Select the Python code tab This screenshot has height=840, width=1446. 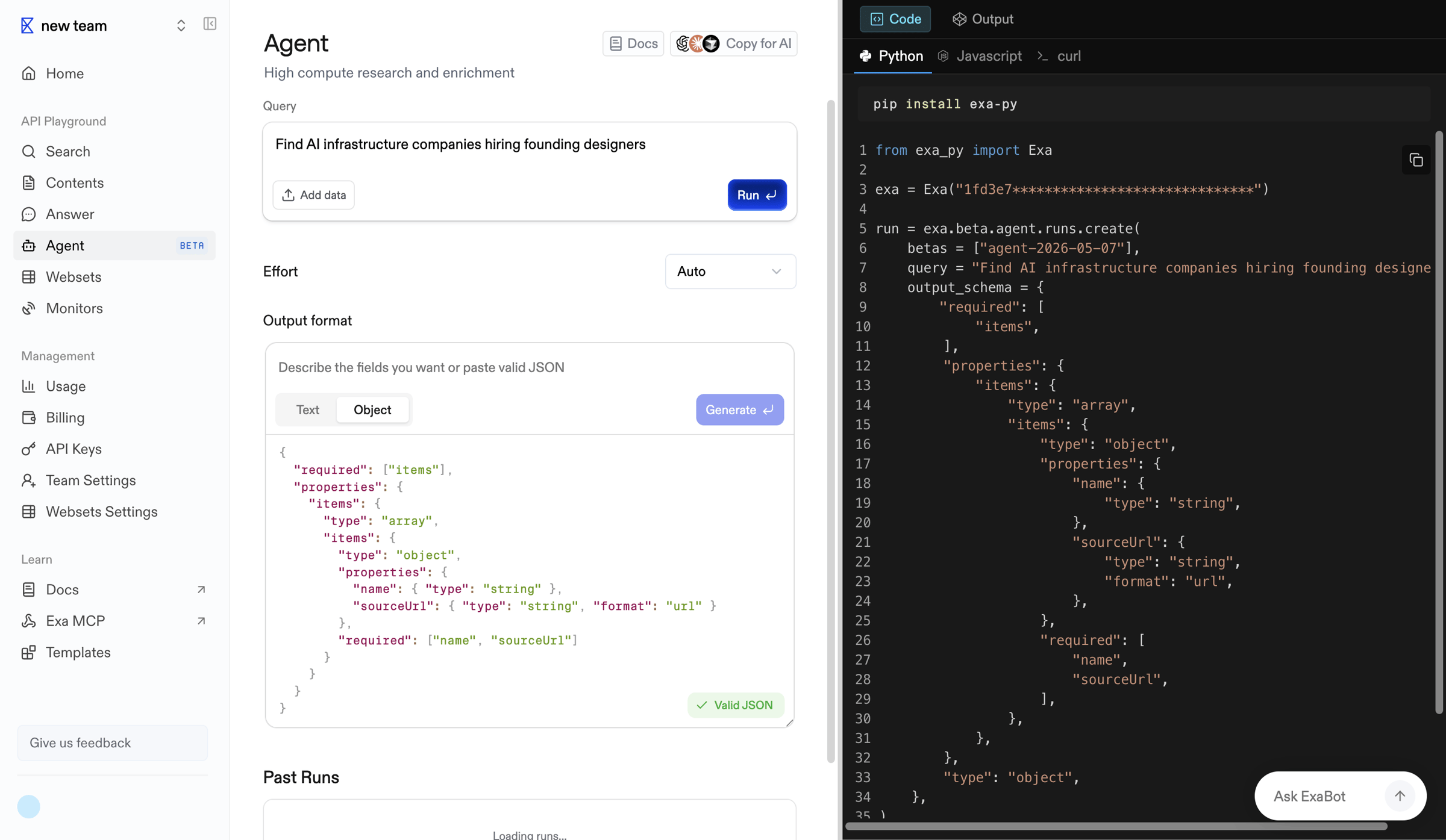[892, 56]
